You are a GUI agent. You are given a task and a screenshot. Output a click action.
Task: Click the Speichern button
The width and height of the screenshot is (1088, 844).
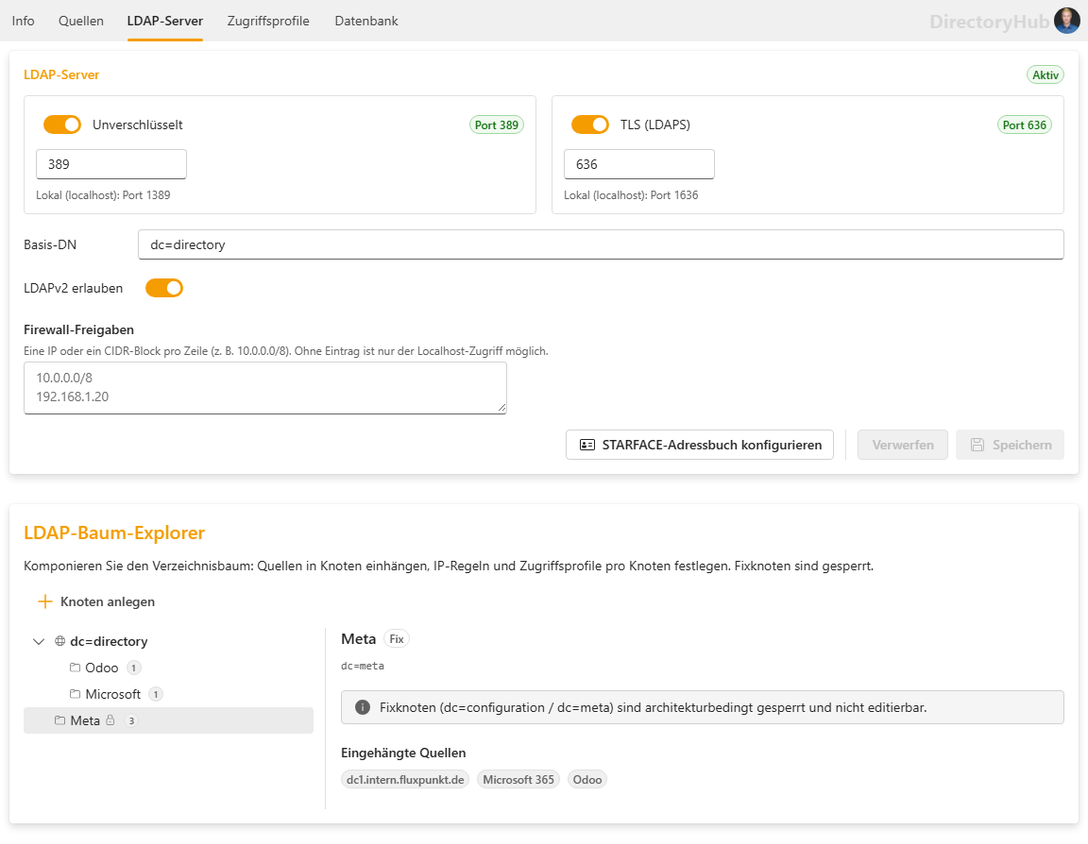[x=1010, y=445]
